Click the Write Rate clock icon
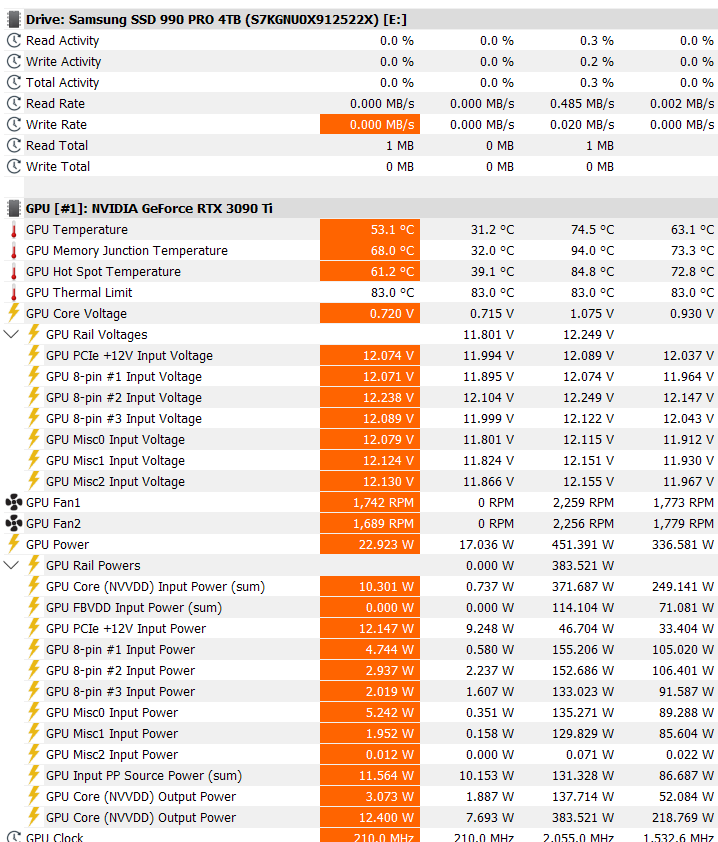The width and height of the screenshot is (718, 842). point(13,124)
